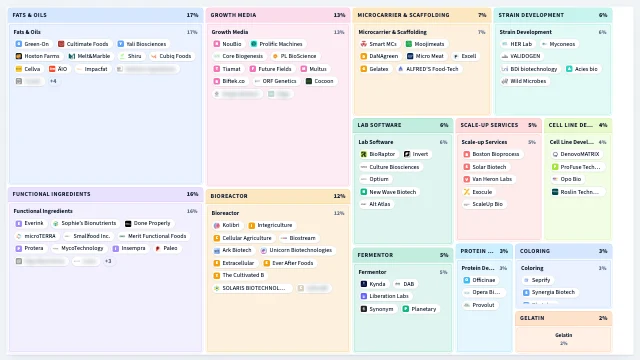Click the Kolibri logo icon

tap(217, 225)
